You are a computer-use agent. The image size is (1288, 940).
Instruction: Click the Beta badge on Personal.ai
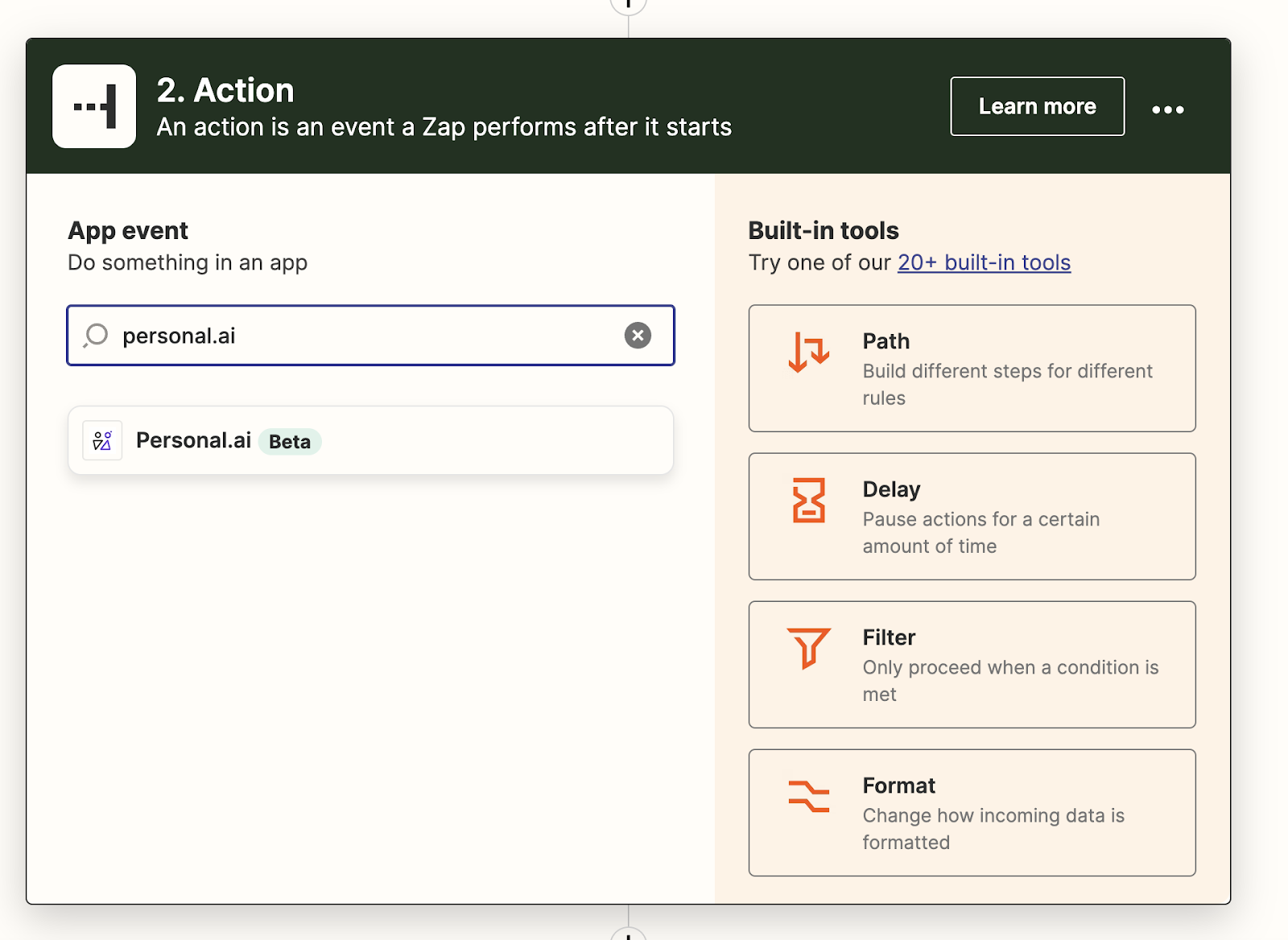click(x=290, y=442)
